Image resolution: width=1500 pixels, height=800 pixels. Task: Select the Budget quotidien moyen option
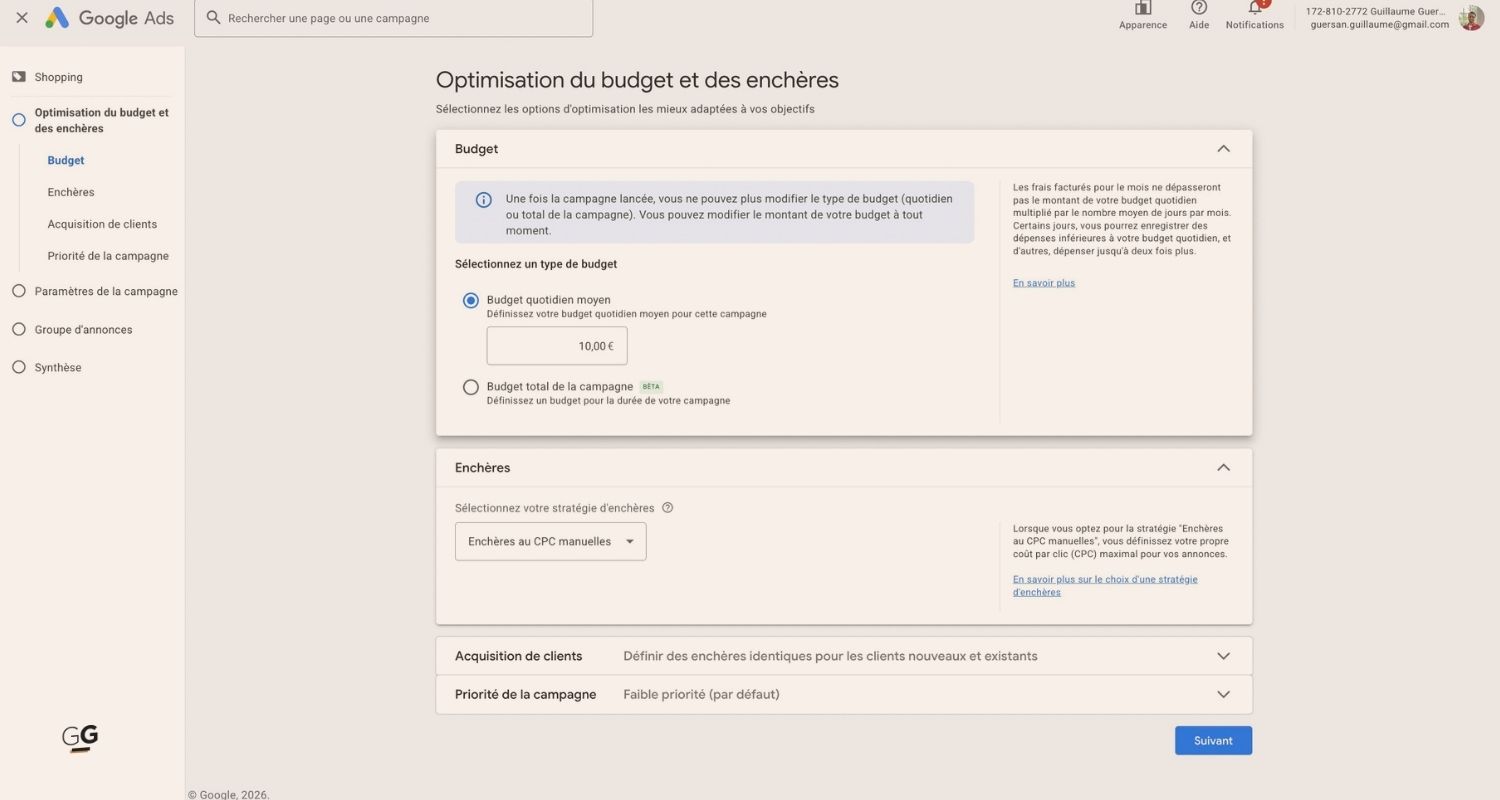click(x=470, y=300)
